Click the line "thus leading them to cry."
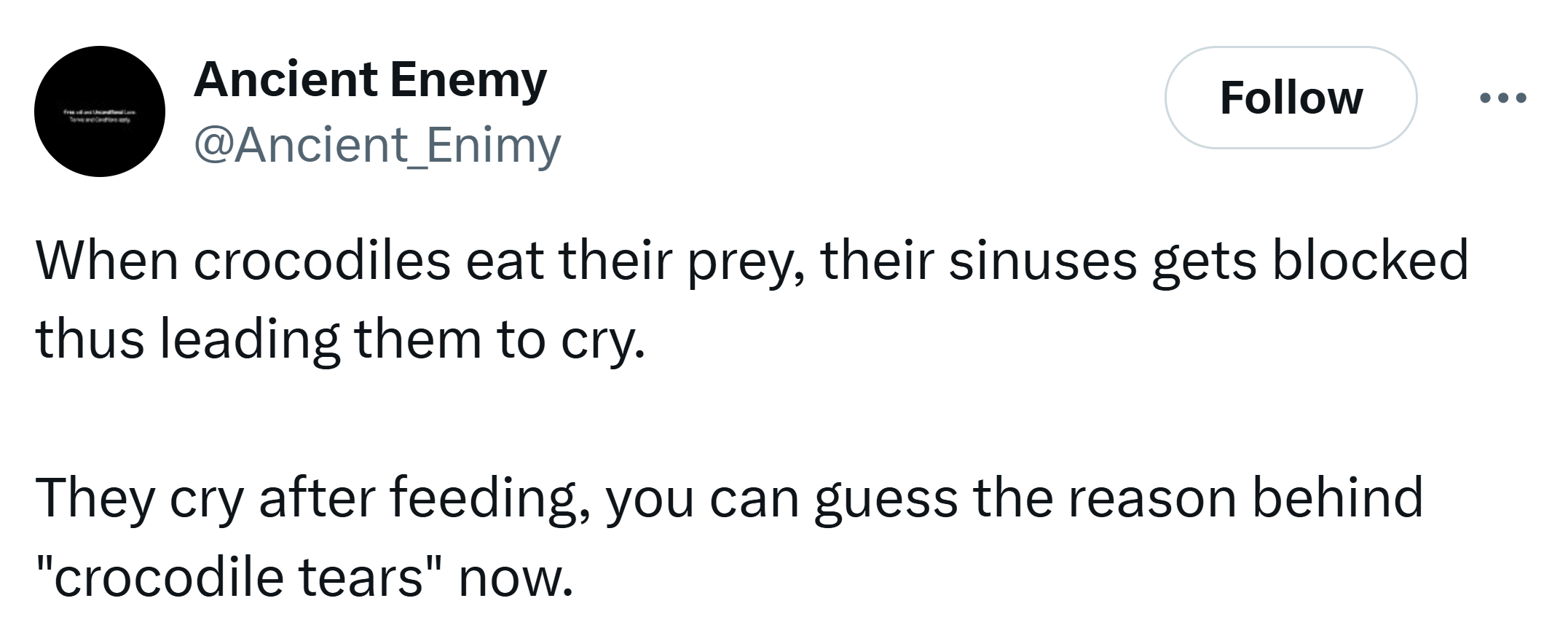This screenshot has height=633, width=1568. (340, 339)
